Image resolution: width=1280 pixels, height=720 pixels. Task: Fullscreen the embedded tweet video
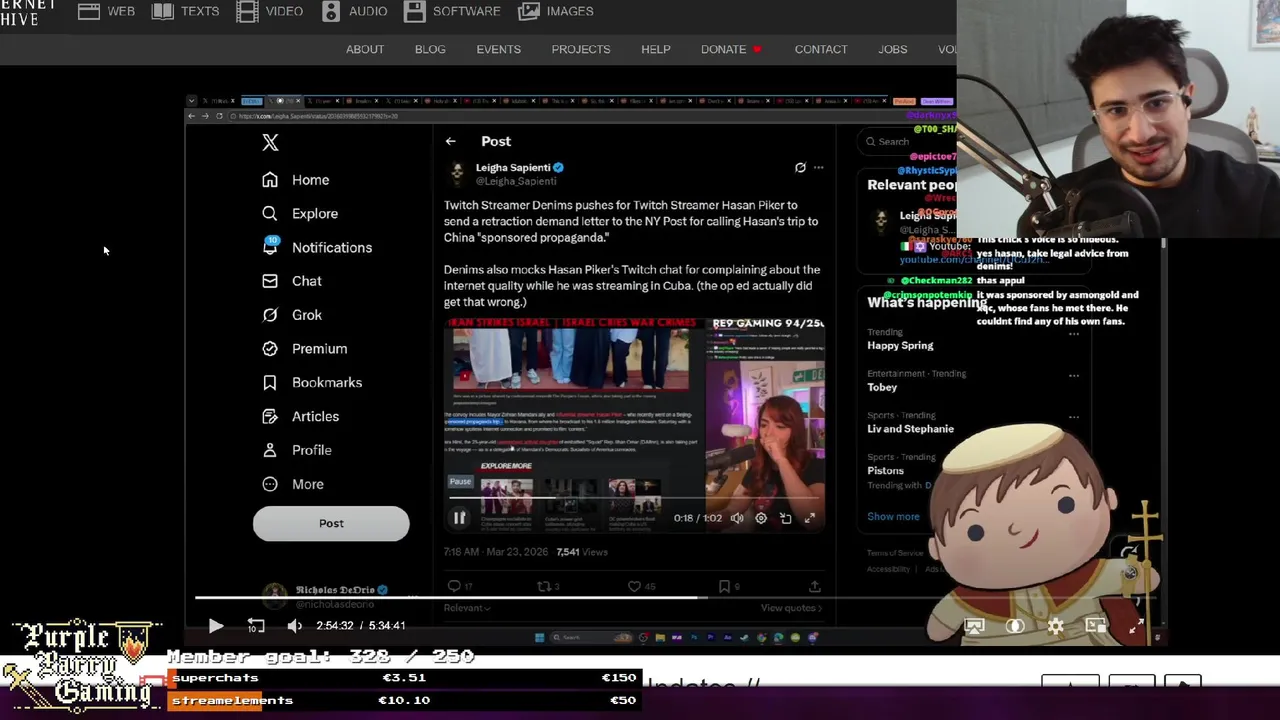810,518
